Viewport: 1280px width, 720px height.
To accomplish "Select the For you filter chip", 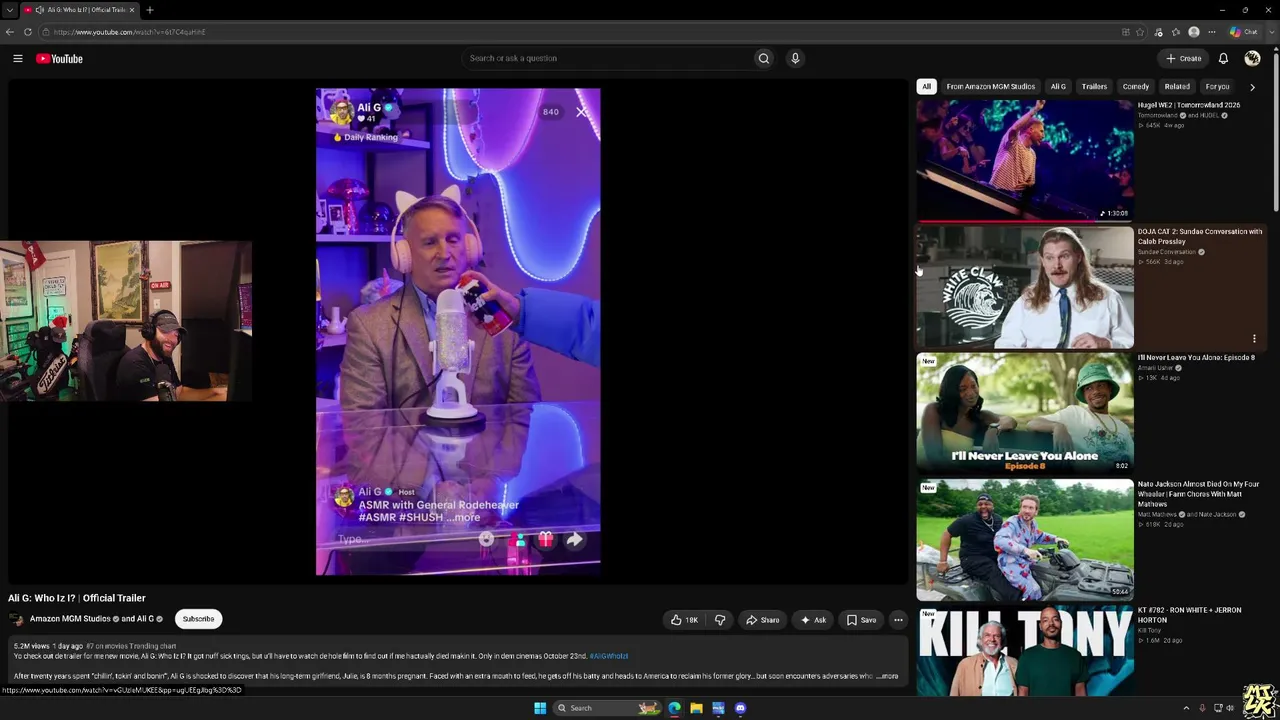I will (x=1217, y=87).
